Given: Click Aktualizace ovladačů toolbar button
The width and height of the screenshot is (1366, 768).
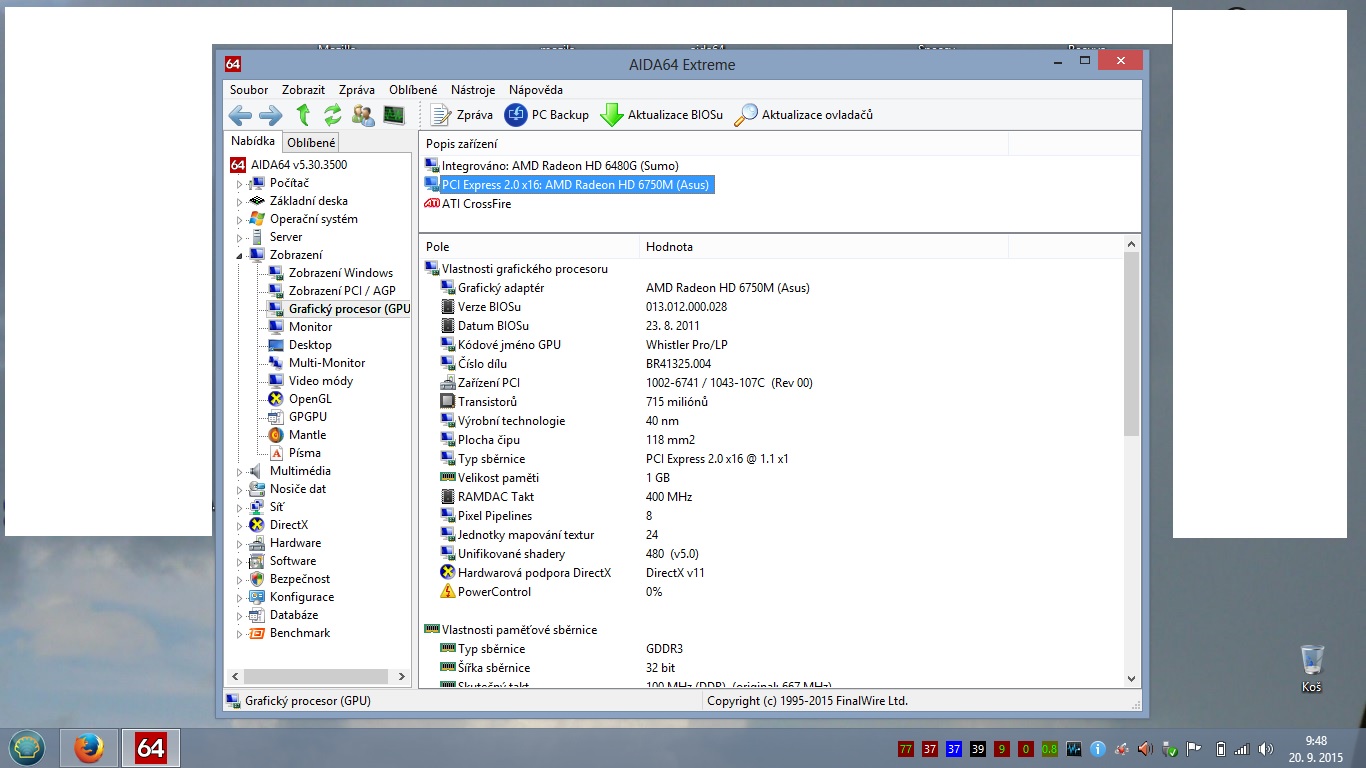Looking at the screenshot, I should coord(804,115).
